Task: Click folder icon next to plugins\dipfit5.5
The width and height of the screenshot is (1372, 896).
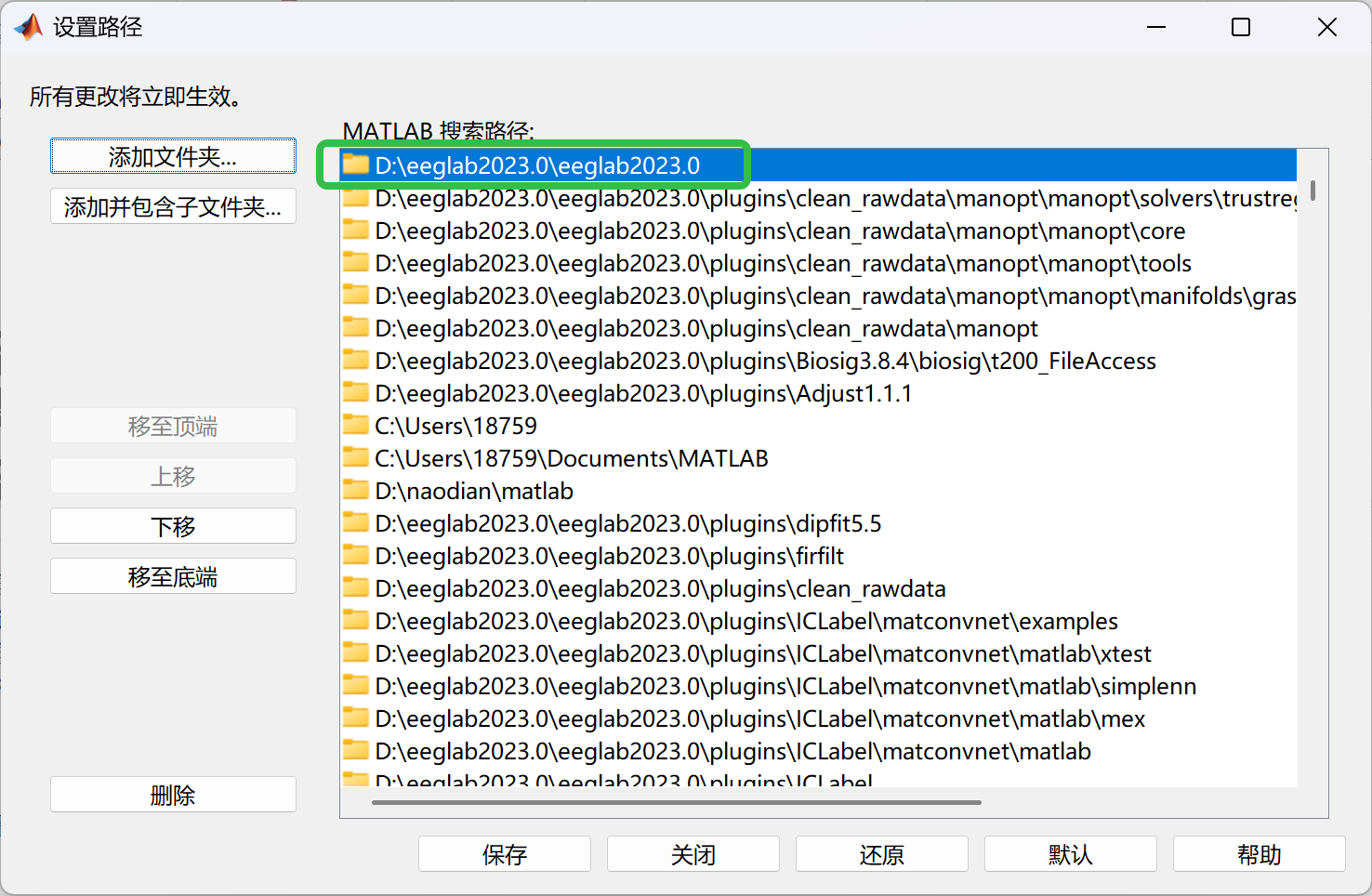Action: (x=356, y=522)
